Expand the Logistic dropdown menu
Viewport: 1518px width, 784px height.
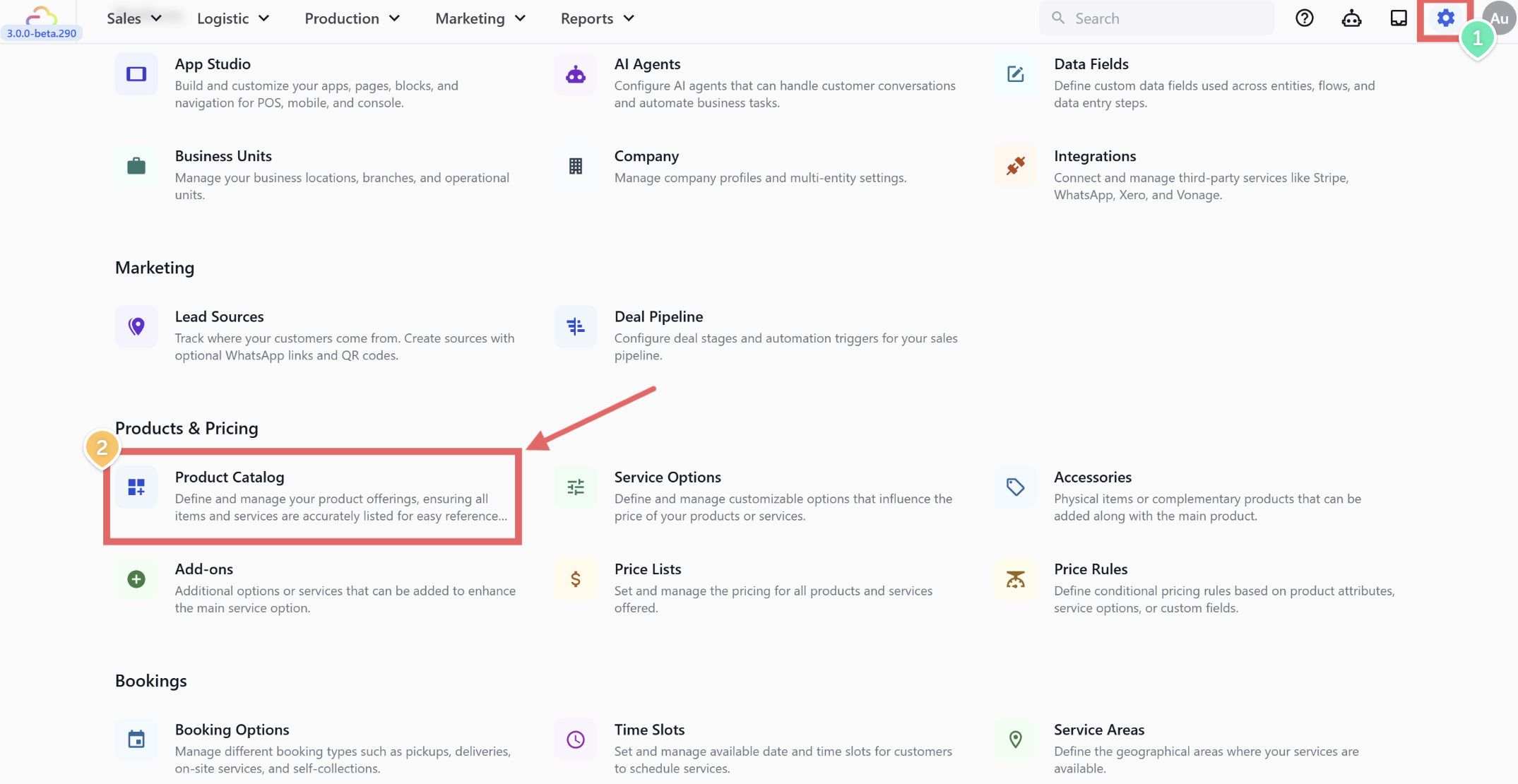coord(233,18)
